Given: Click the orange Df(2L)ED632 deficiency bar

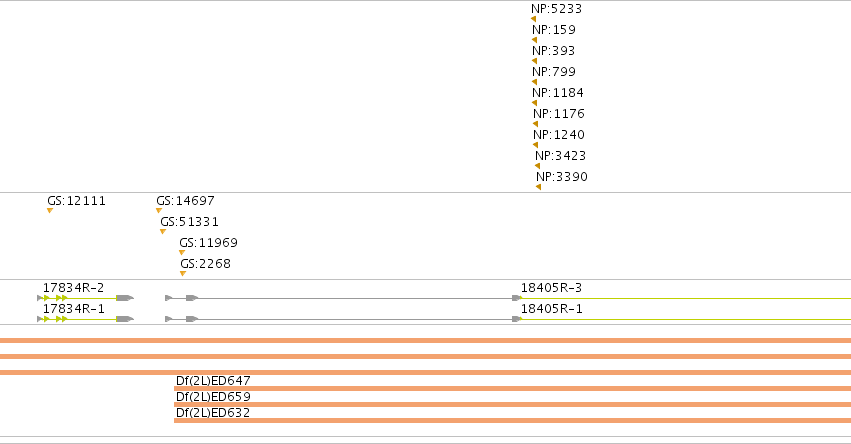Looking at the screenshot, I should pyautogui.click(x=512, y=421).
